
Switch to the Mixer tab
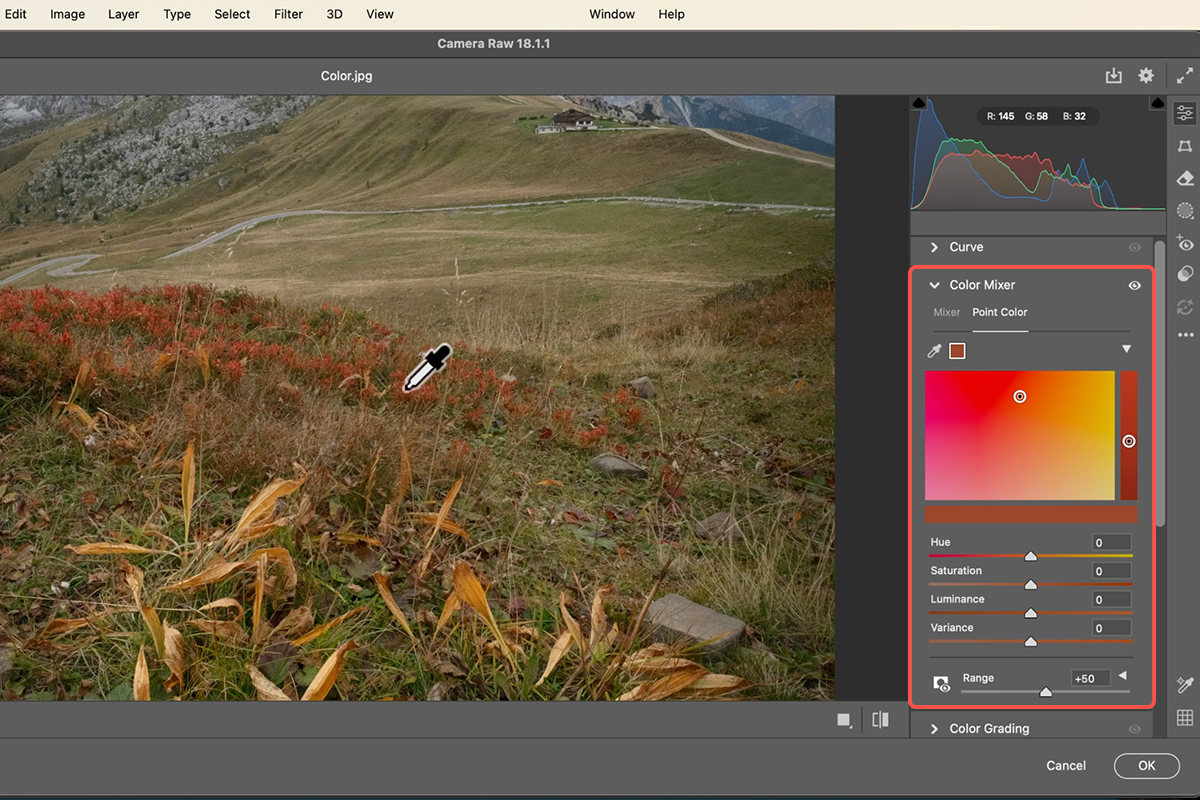pos(946,312)
